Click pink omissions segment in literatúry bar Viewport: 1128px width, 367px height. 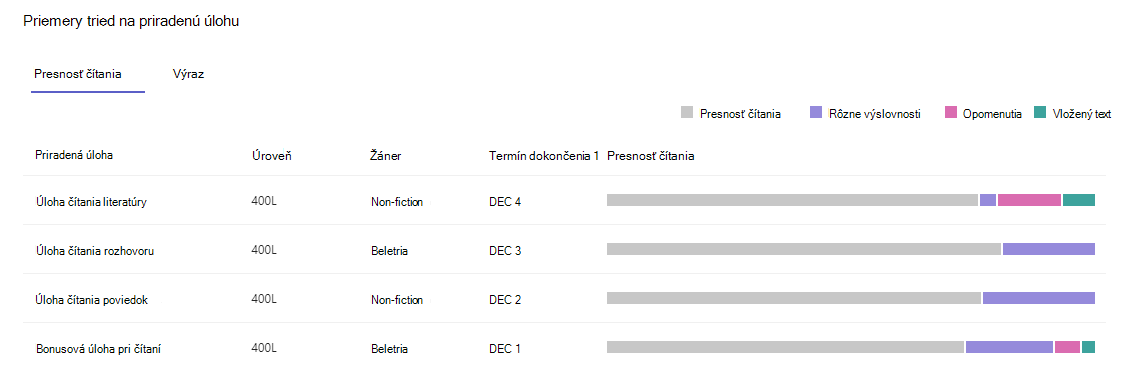click(x=1029, y=200)
